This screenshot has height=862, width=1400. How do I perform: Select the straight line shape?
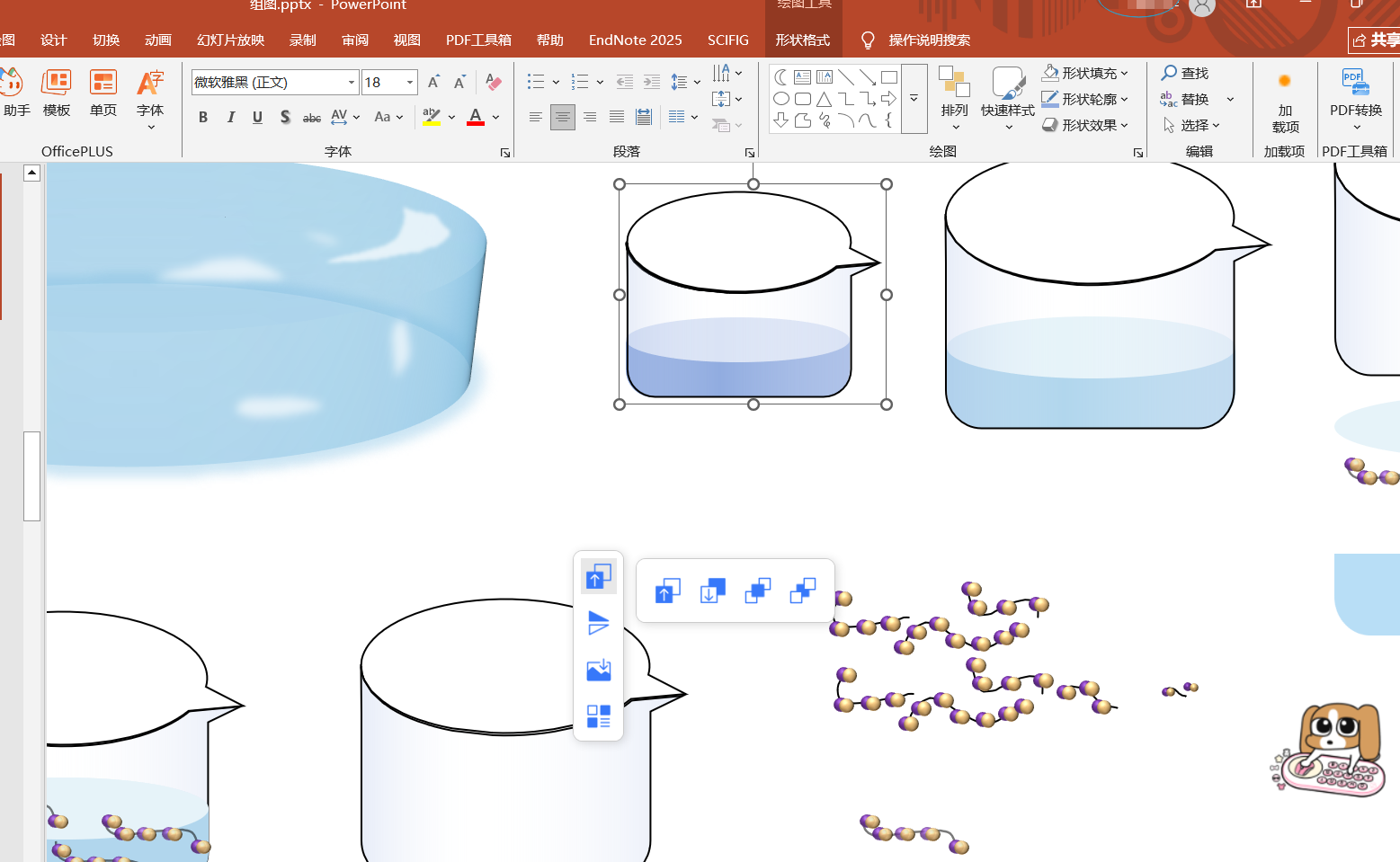(x=846, y=77)
